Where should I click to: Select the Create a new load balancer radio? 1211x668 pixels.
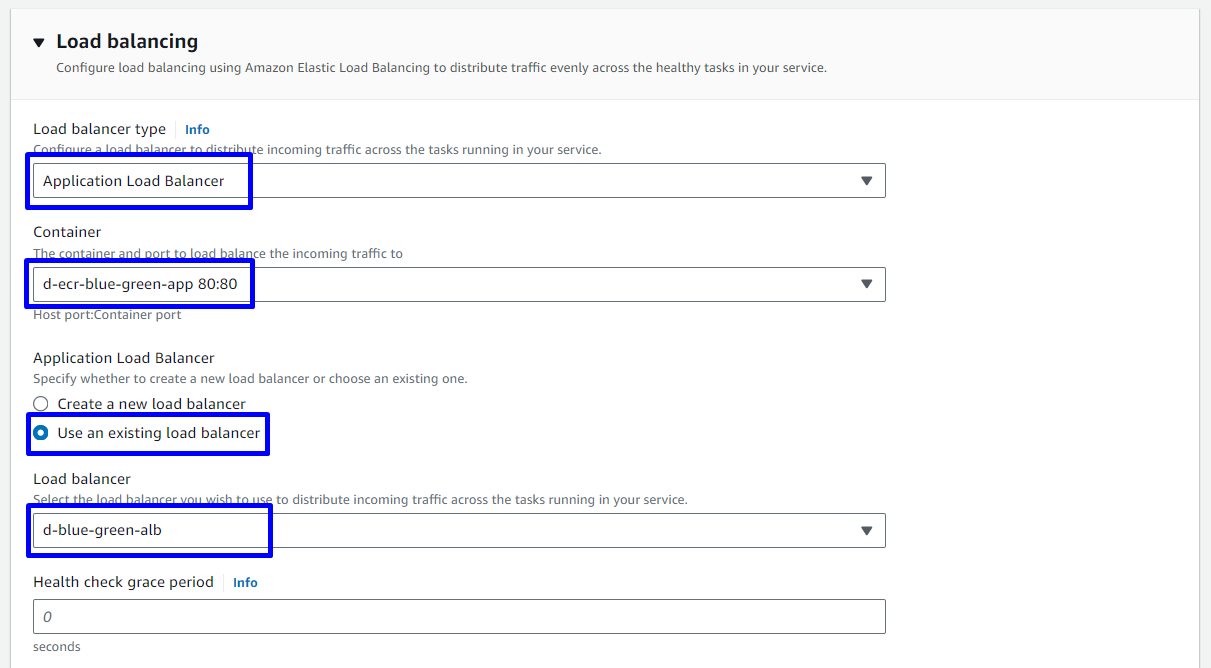point(41,404)
